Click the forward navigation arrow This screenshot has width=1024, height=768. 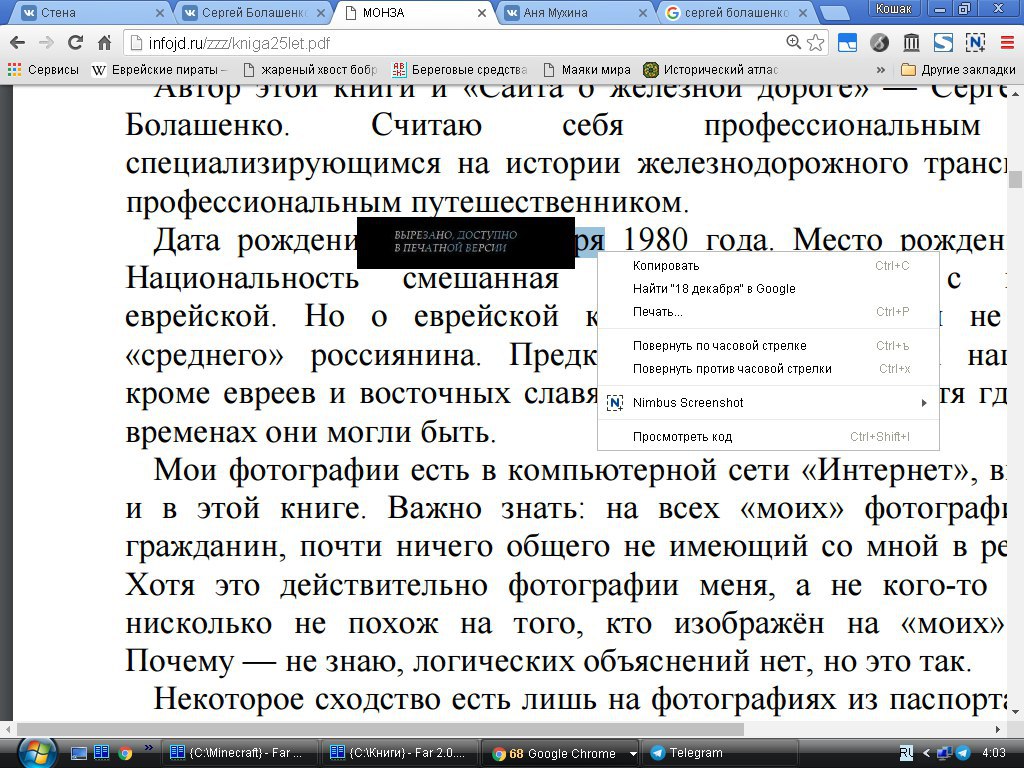46,43
